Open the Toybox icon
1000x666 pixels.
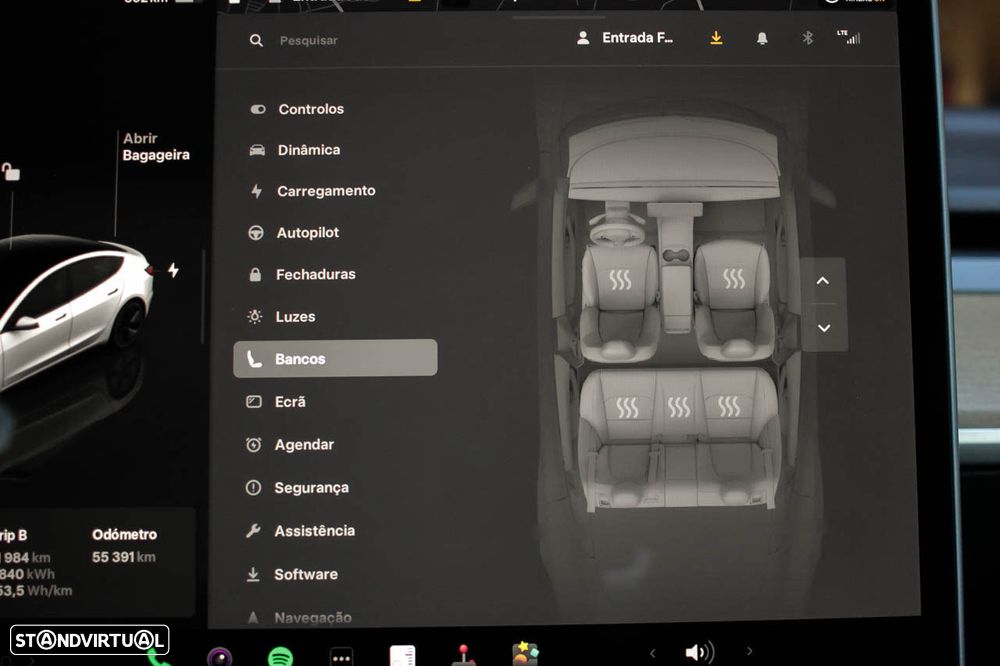[x=525, y=655]
